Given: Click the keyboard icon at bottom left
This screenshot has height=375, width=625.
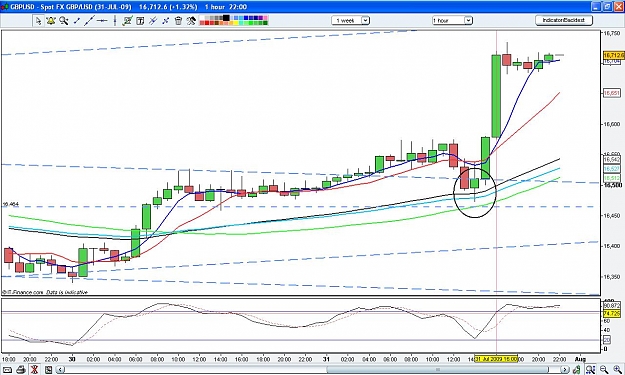Looking at the screenshot, I should (x=8, y=370).
